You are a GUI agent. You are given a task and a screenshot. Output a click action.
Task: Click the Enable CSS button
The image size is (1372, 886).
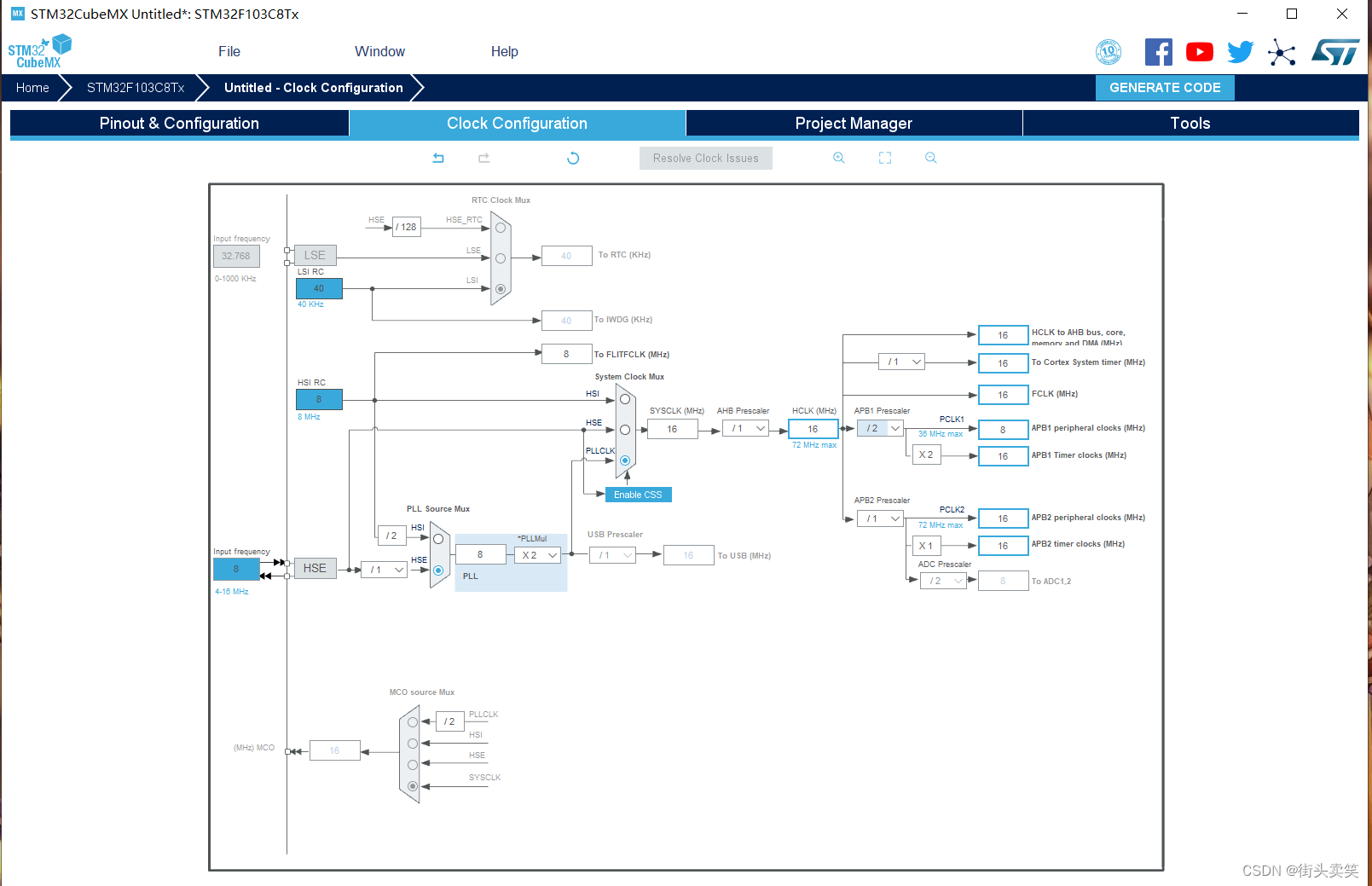[x=638, y=495]
